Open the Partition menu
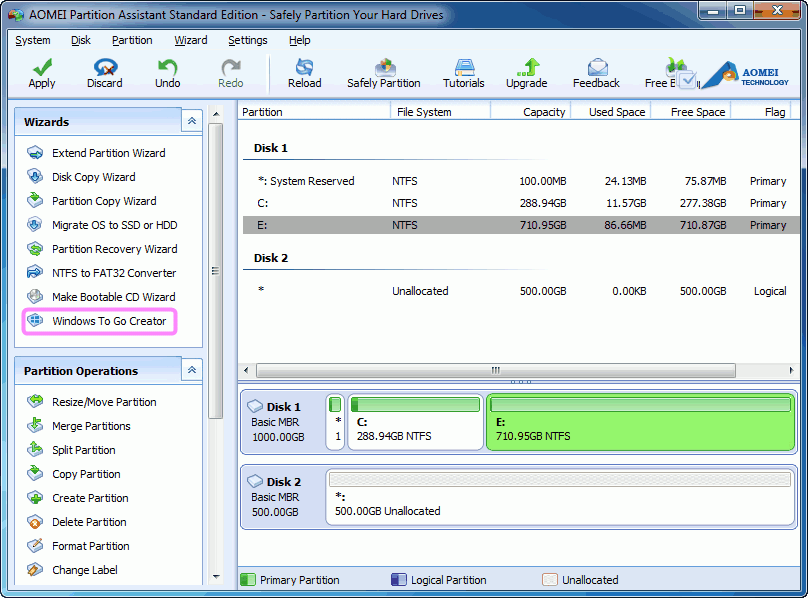This screenshot has width=808, height=598. pos(132,40)
